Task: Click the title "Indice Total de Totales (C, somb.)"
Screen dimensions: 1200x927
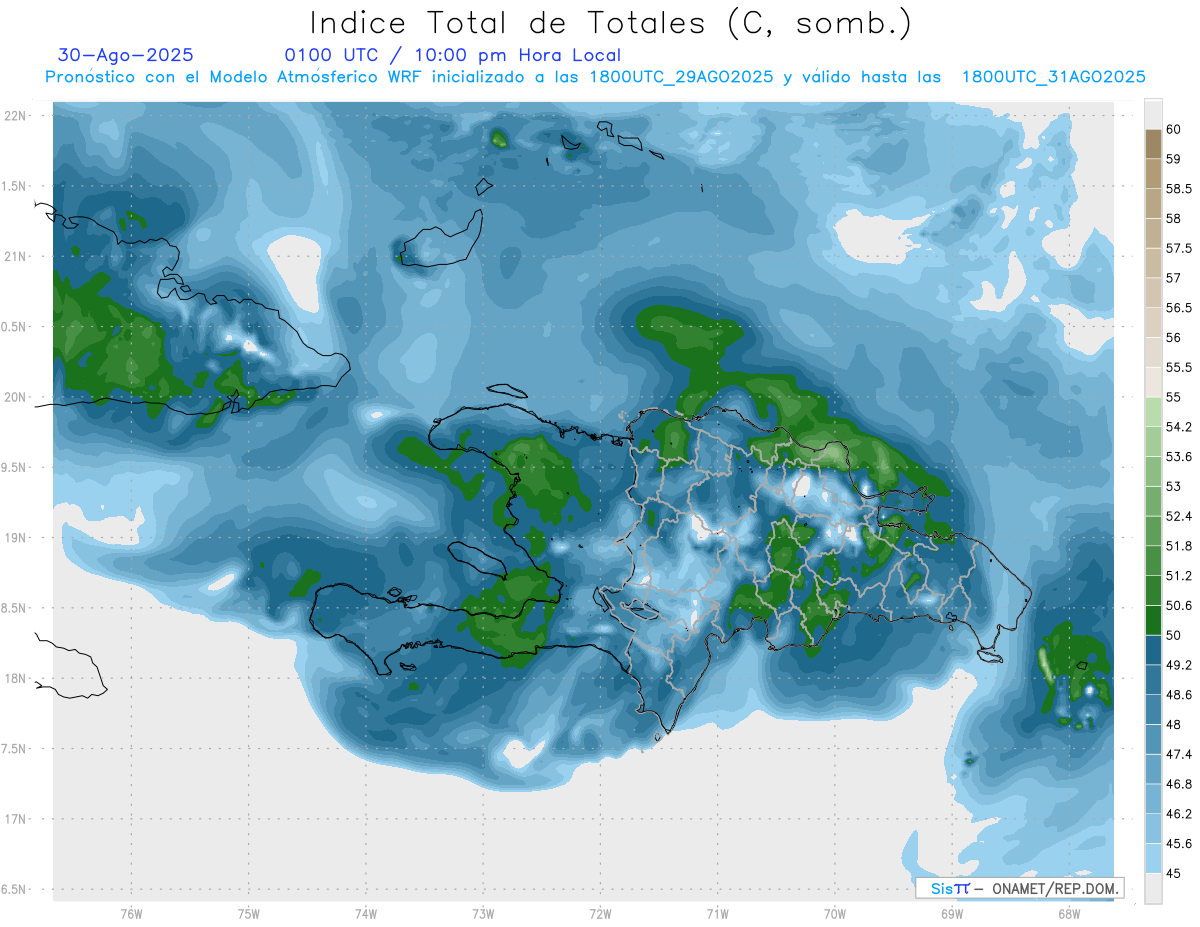Action: click(611, 23)
